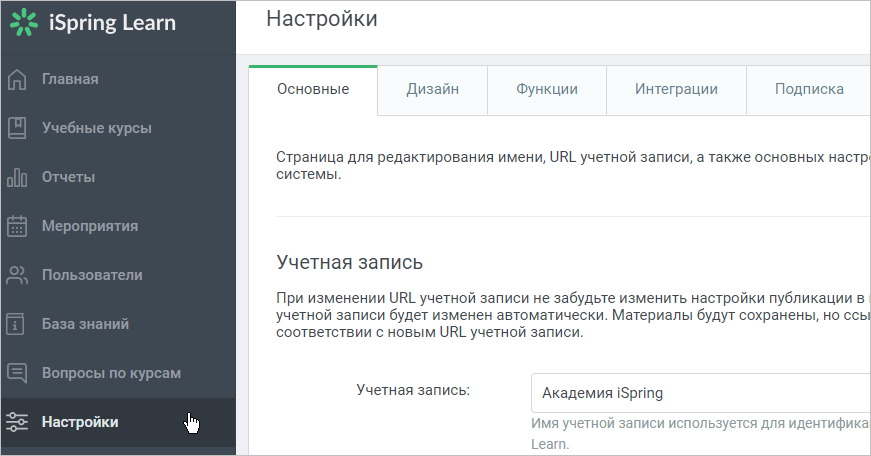Click the info book icon beside База знаний
Image resolution: width=871 pixels, height=456 pixels.
pos(16,324)
